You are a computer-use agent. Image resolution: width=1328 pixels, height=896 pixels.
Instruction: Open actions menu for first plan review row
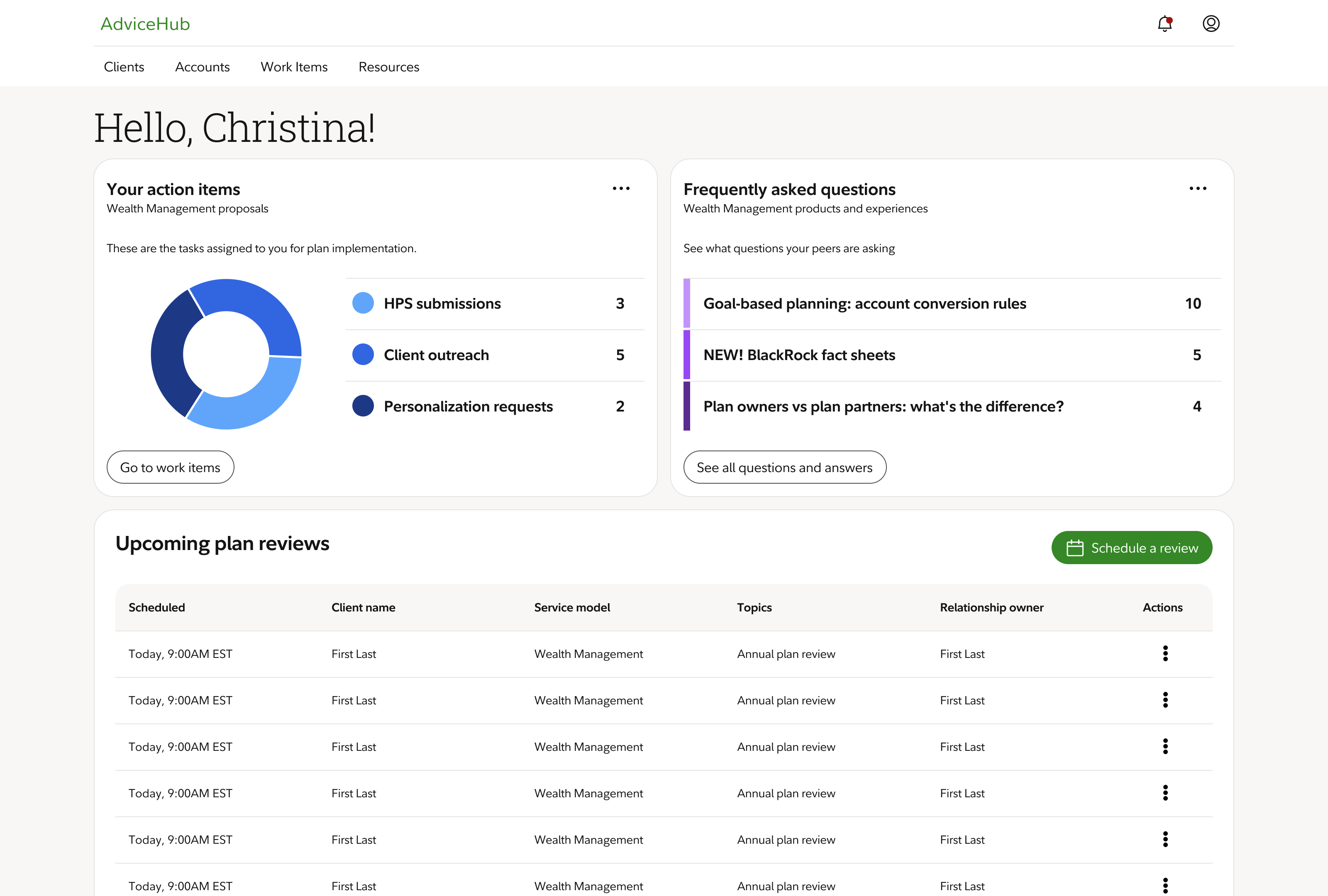pyautogui.click(x=1165, y=653)
